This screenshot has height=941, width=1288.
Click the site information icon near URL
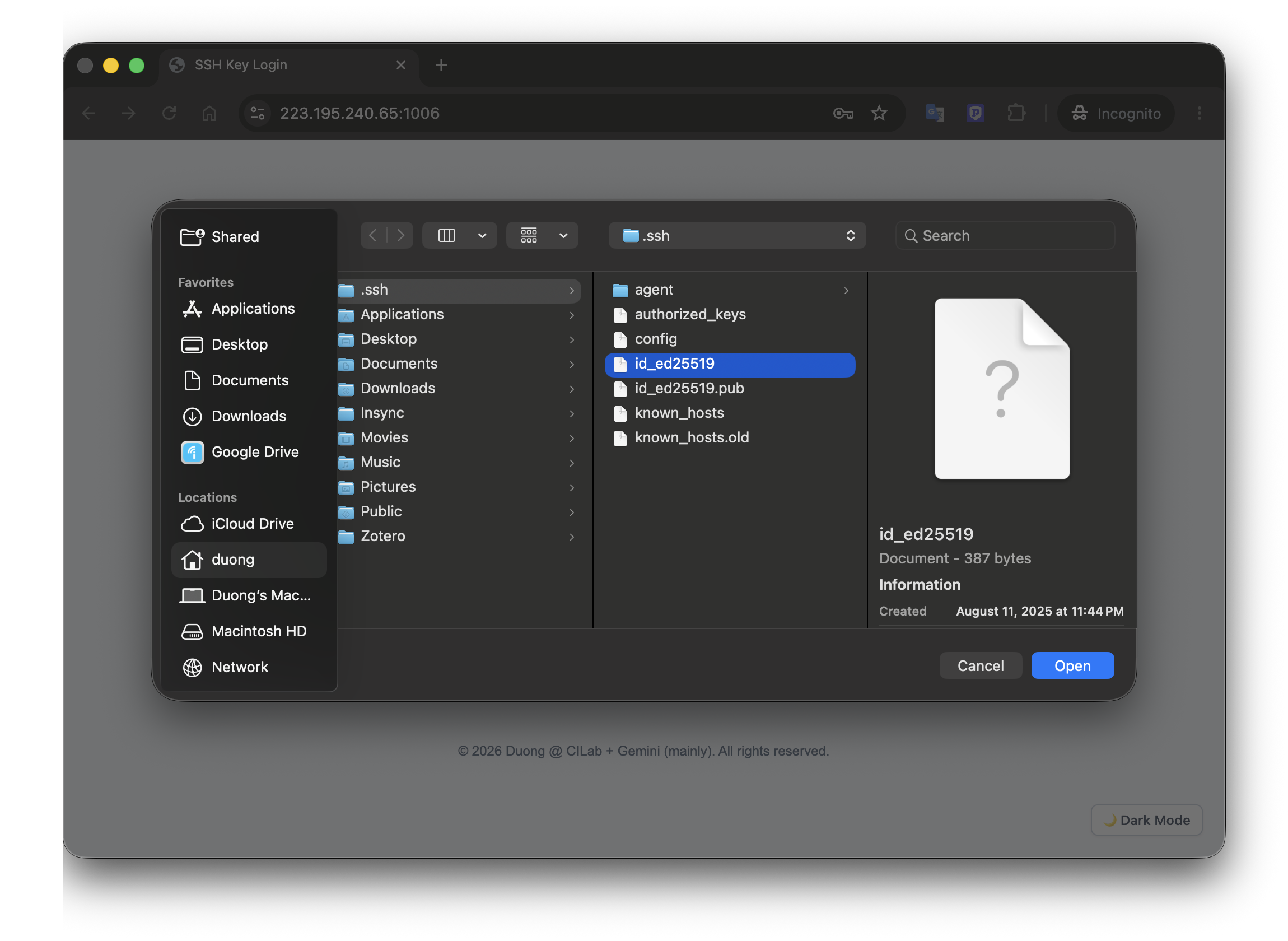tap(258, 113)
